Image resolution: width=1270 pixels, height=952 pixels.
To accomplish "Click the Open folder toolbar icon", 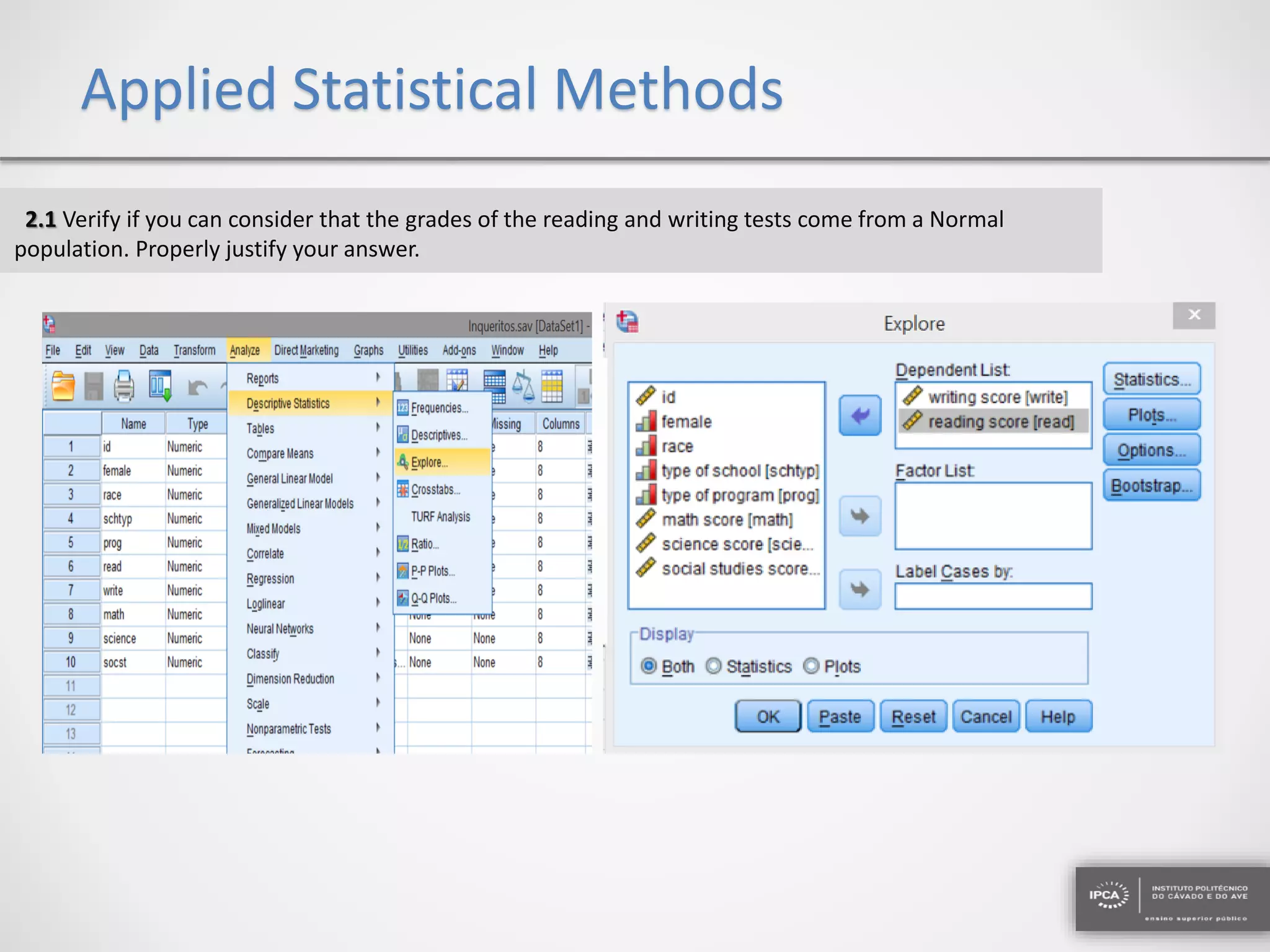I will tap(63, 386).
